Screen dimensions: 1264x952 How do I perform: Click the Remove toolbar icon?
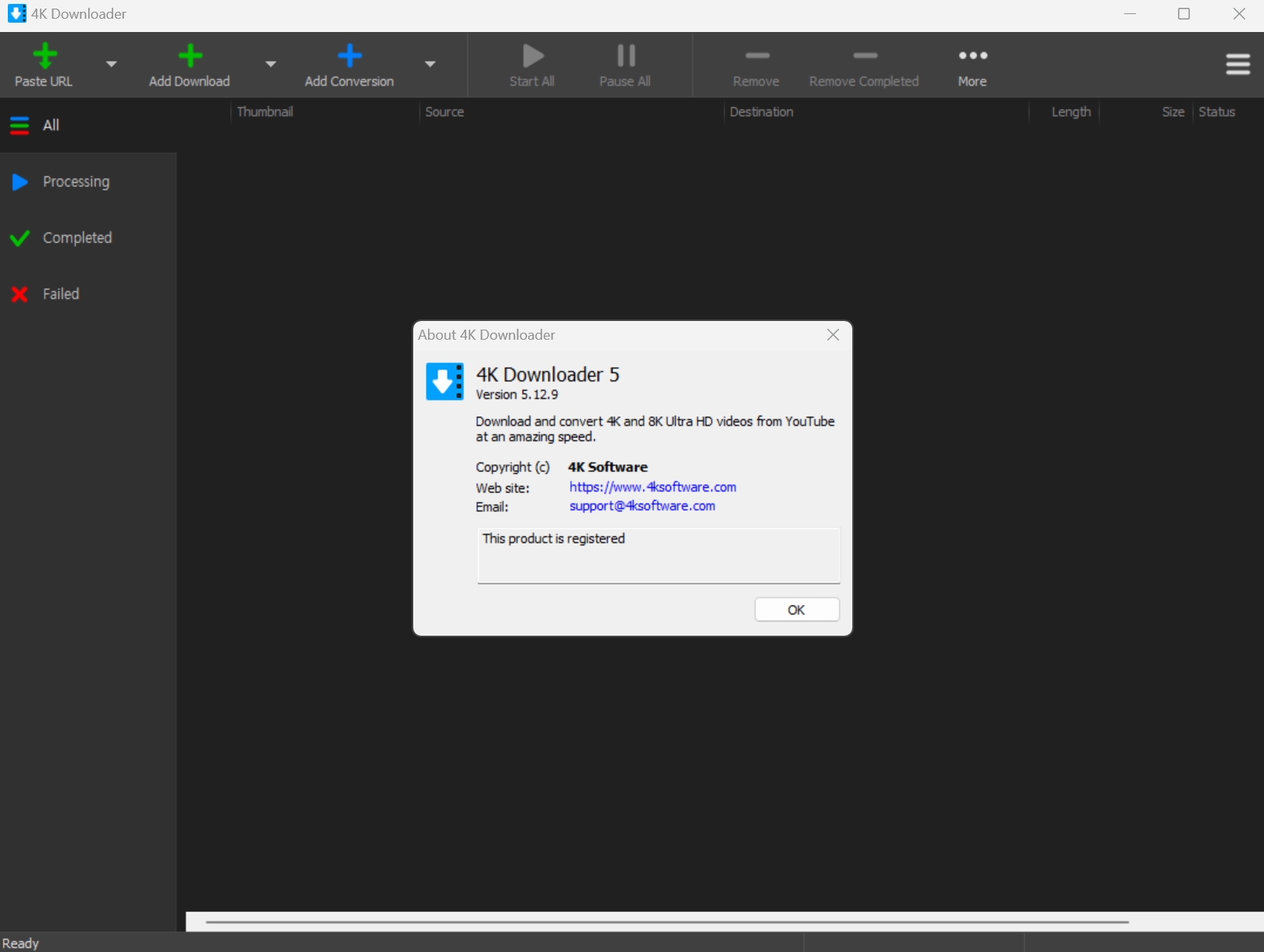click(757, 55)
